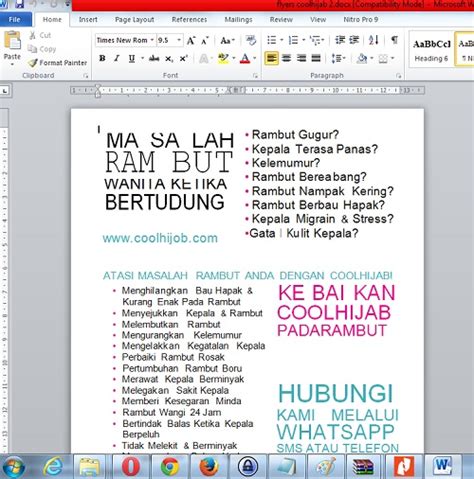Toggle italic formatting

pos(117,58)
